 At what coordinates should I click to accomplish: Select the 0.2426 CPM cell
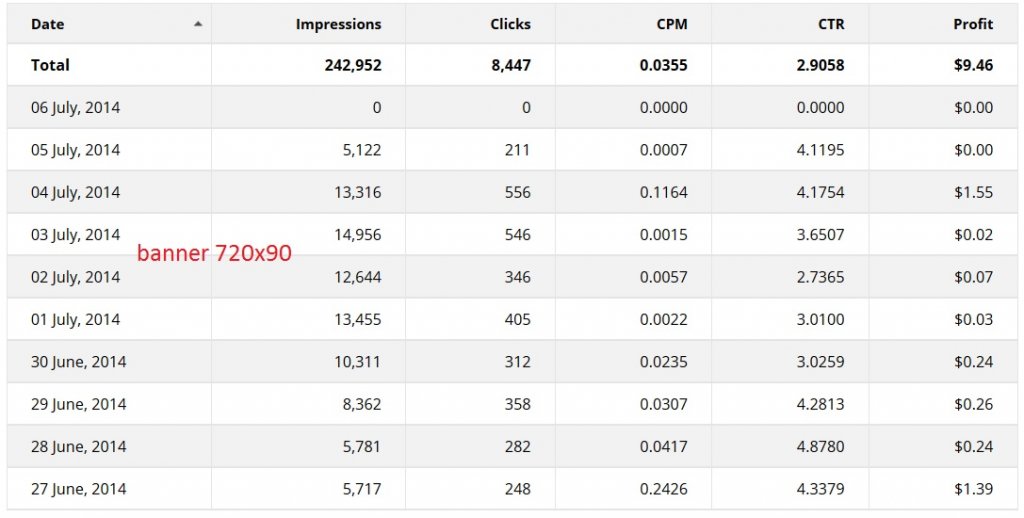click(664, 489)
